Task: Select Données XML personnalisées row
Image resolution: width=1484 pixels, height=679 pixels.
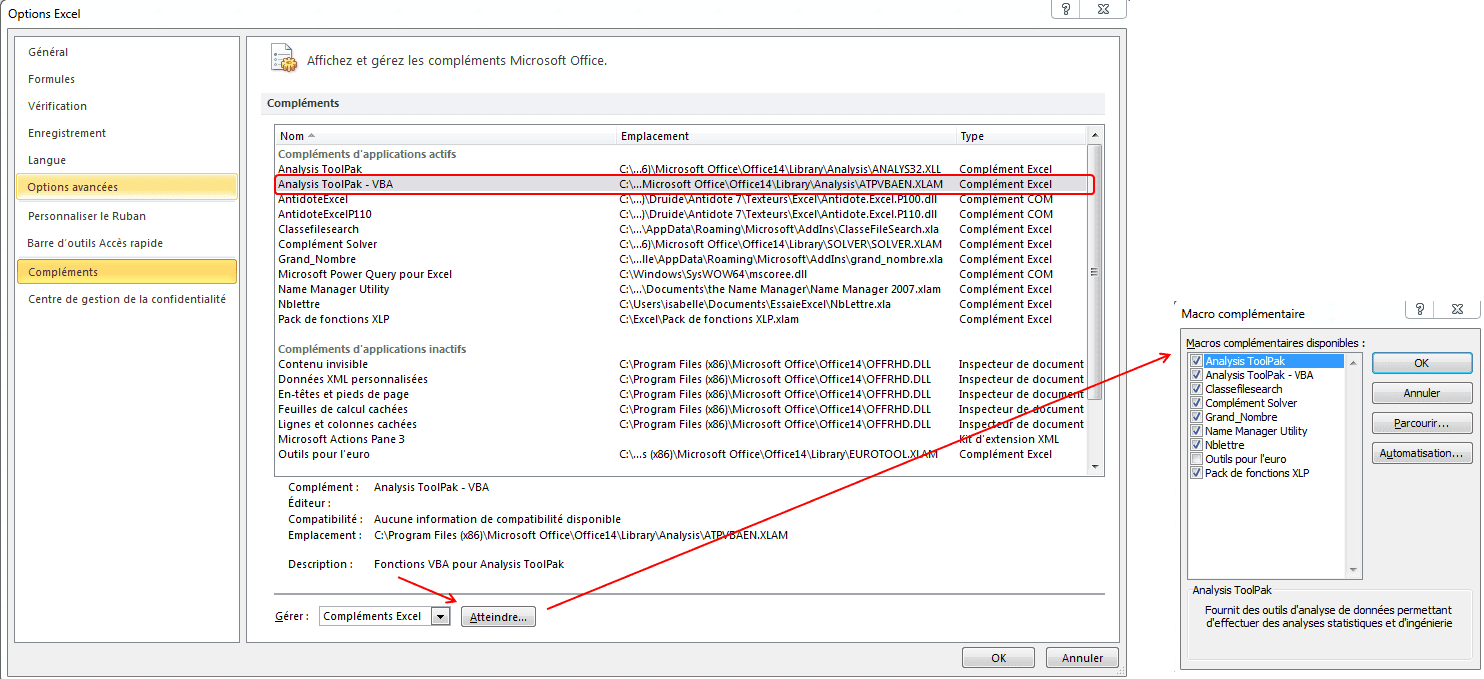Action: click(x=681, y=379)
